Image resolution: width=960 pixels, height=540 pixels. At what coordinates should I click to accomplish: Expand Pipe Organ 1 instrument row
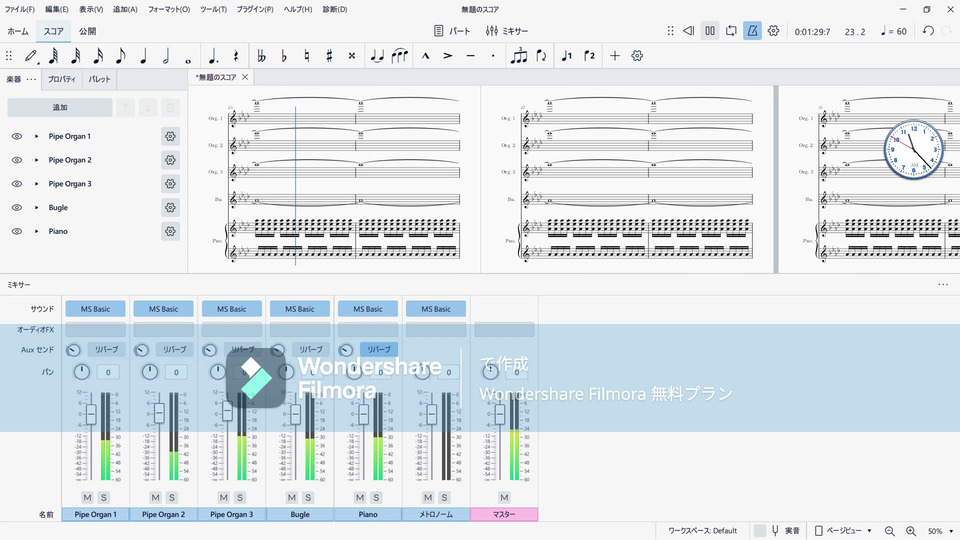37,137
